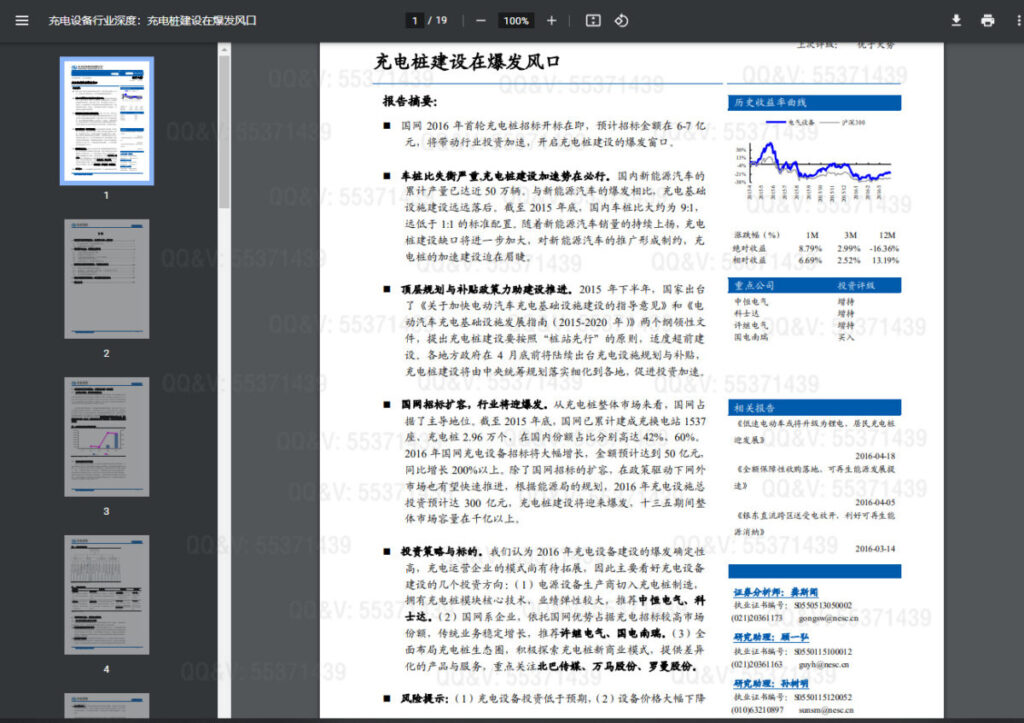The width and height of the screenshot is (1024, 723).
Task: Open page 3 thumbnail
Action: pos(106,437)
